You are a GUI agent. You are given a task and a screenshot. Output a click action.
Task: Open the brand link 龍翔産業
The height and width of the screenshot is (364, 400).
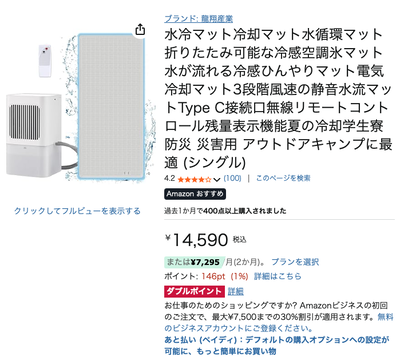199,19
